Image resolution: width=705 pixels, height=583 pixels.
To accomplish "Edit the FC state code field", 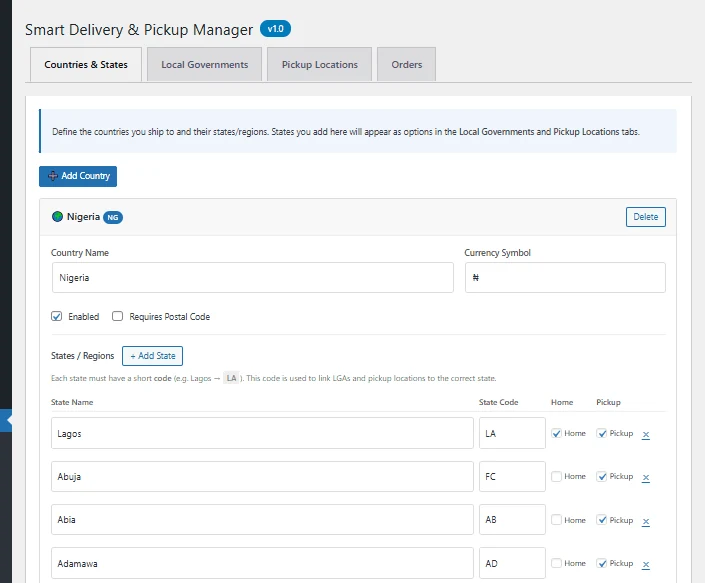I will click(x=512, y=476).
